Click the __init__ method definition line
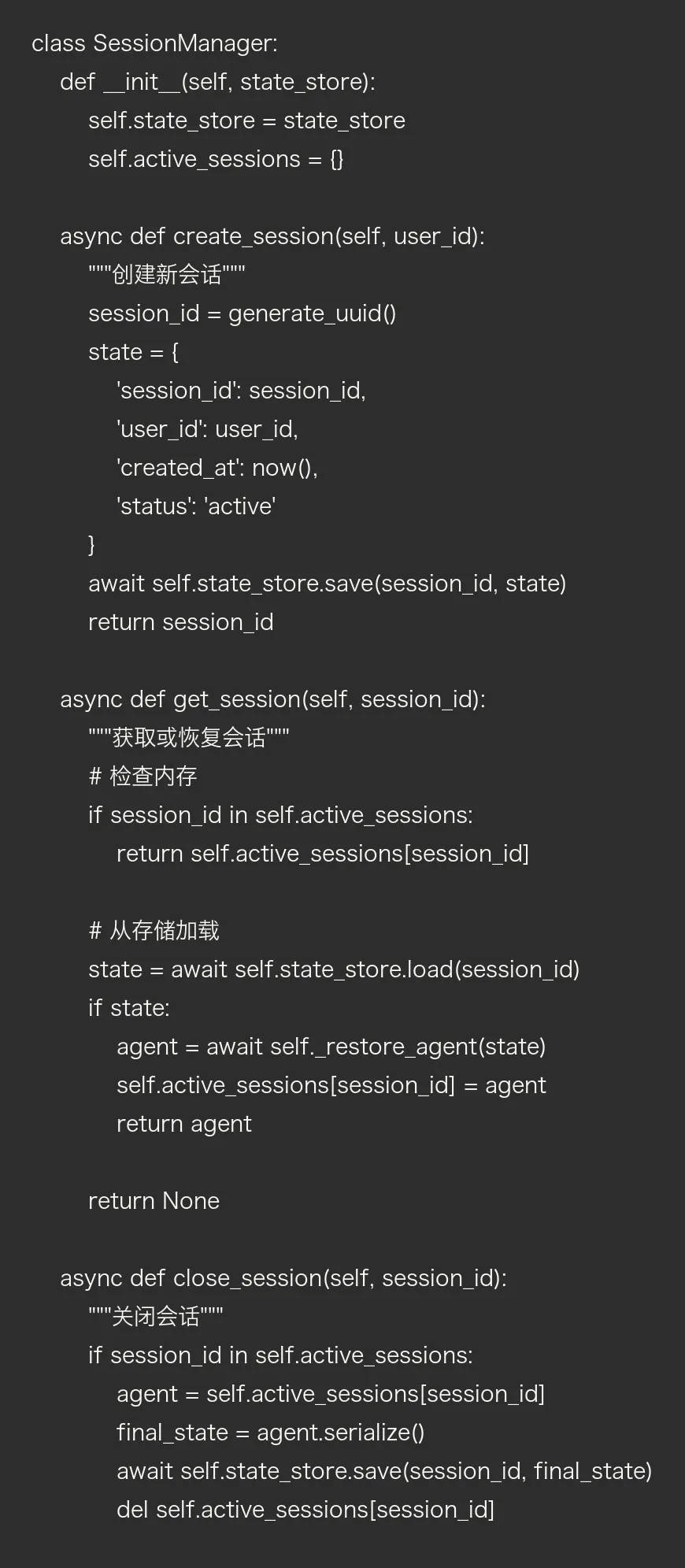 point(217,82)
